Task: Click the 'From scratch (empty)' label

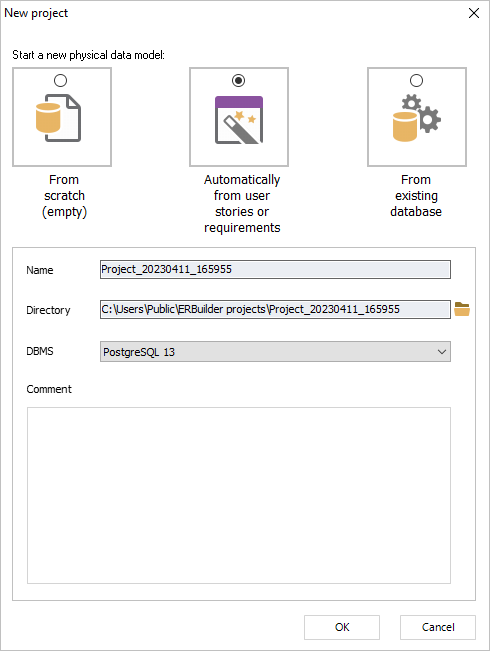Action: click(64, 196)
